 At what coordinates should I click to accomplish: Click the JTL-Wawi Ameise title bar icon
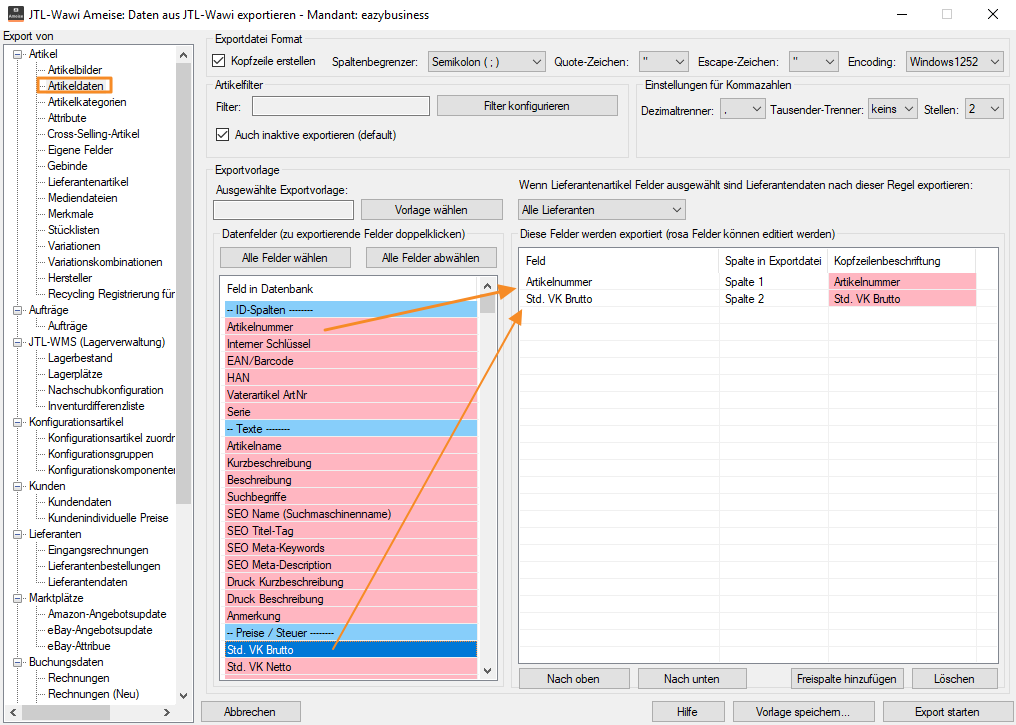coord(15,14)
